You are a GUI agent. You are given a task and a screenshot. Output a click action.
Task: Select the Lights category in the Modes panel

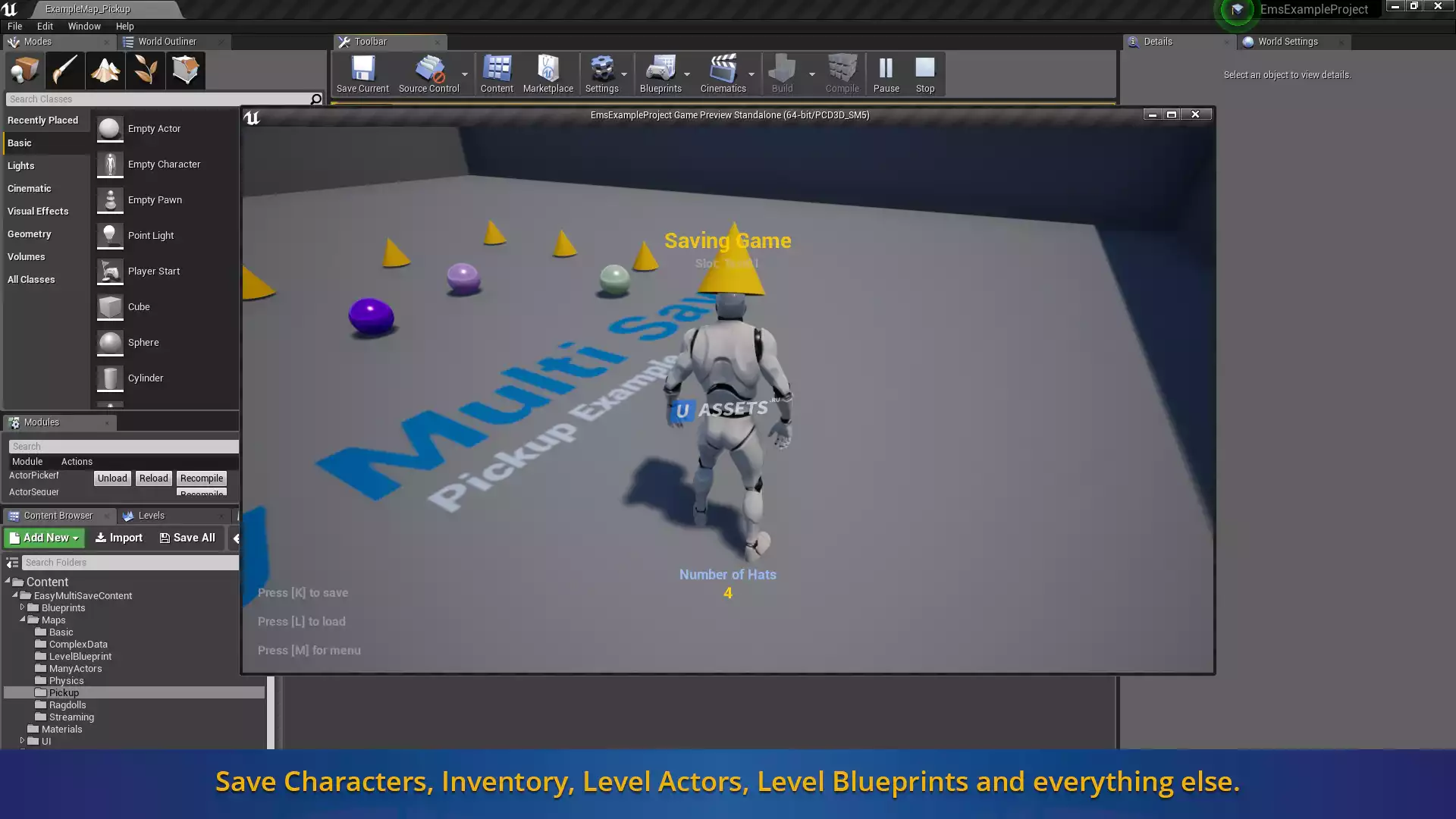[x=21, y=166]
